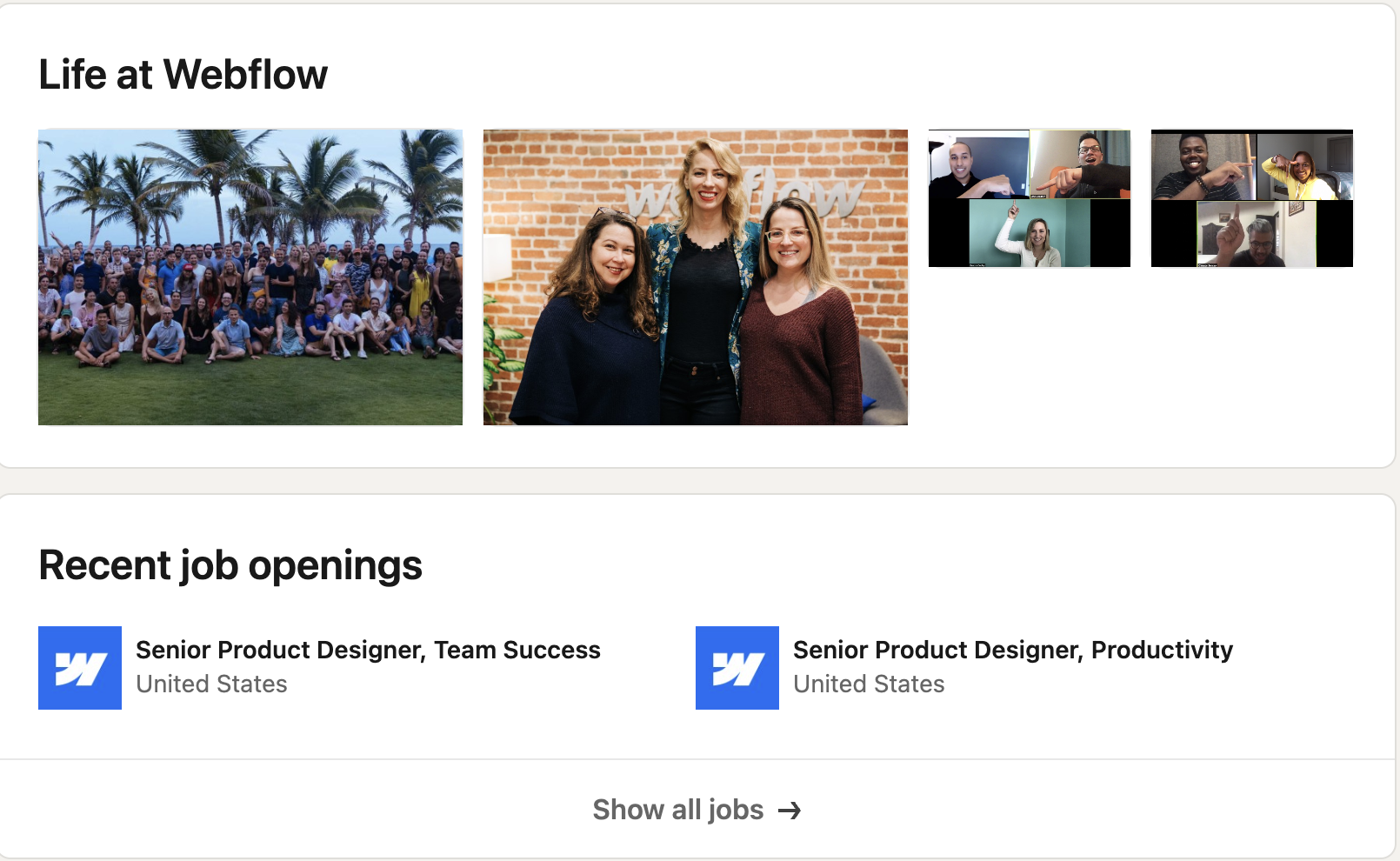Screen dimensions: 1400x861
Task: Click the Webflow logo beside Productivity job
Action: pyautogui.click(x=737, y=668)
